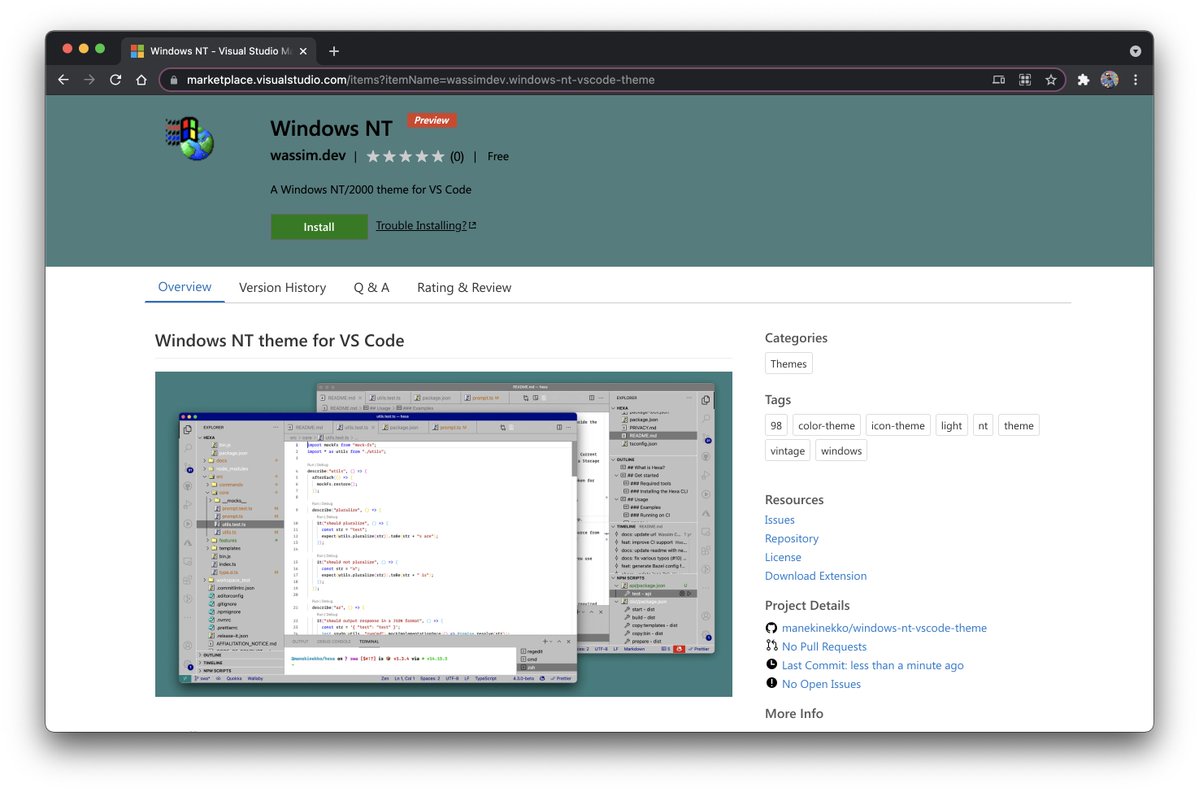This screenshot has width=1199, height=792.
Task: Click the open issues warning icon
Action: click(x=772, y=683)
